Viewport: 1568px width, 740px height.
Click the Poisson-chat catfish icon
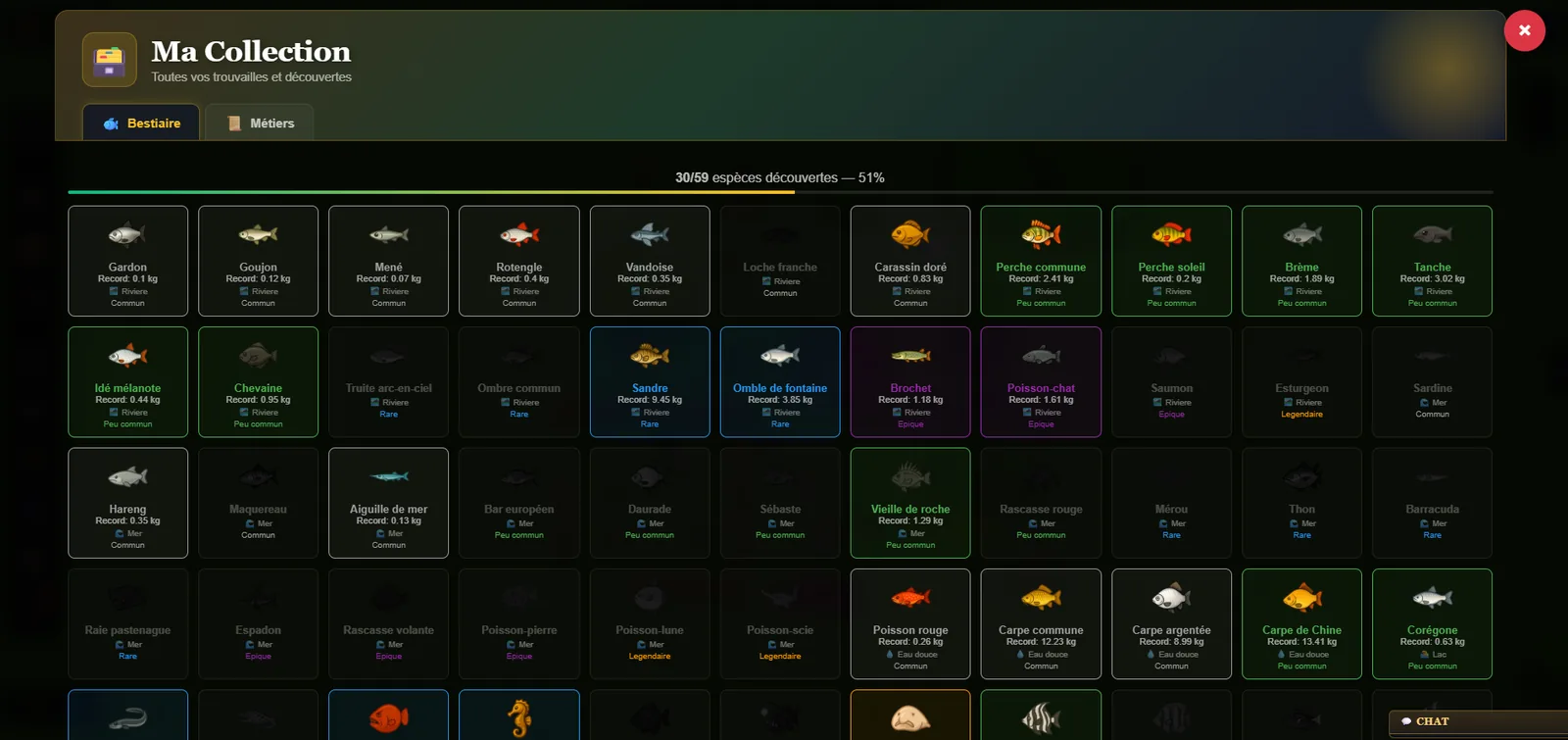(1041, 356)
